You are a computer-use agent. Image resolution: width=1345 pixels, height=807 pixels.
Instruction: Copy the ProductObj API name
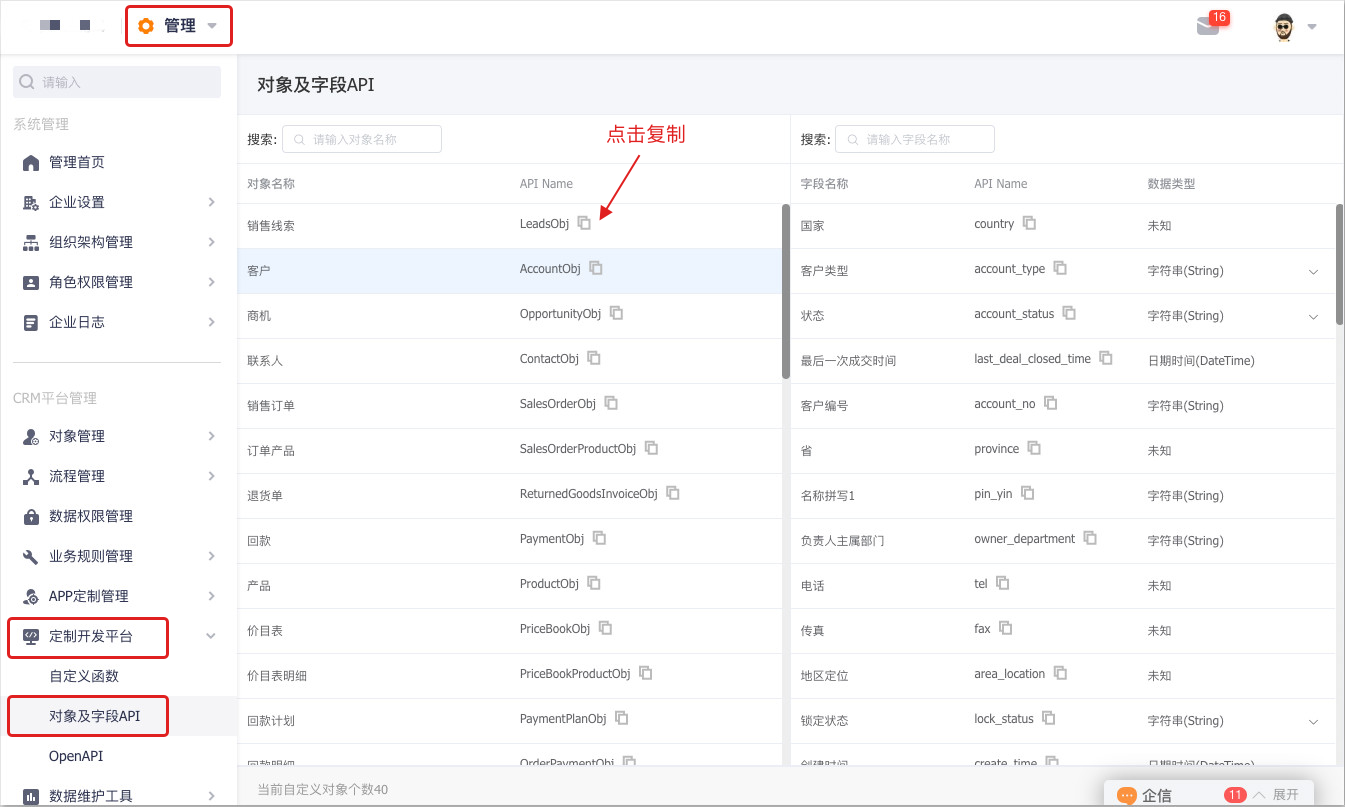tap(594, 583)
